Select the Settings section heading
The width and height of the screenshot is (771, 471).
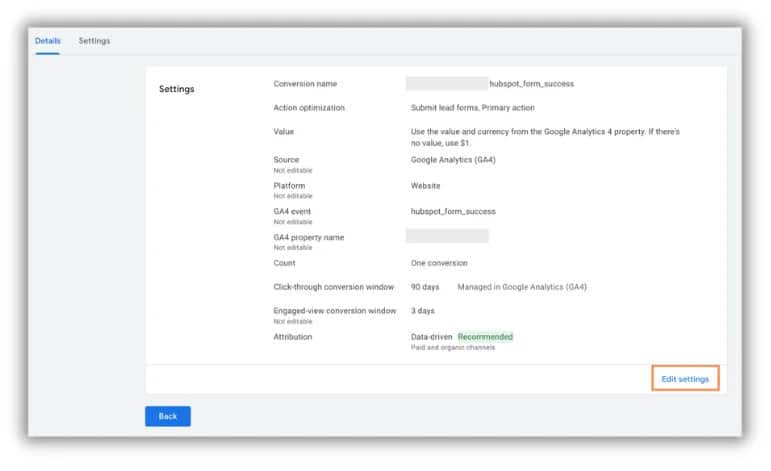click(x=177, y=89)
